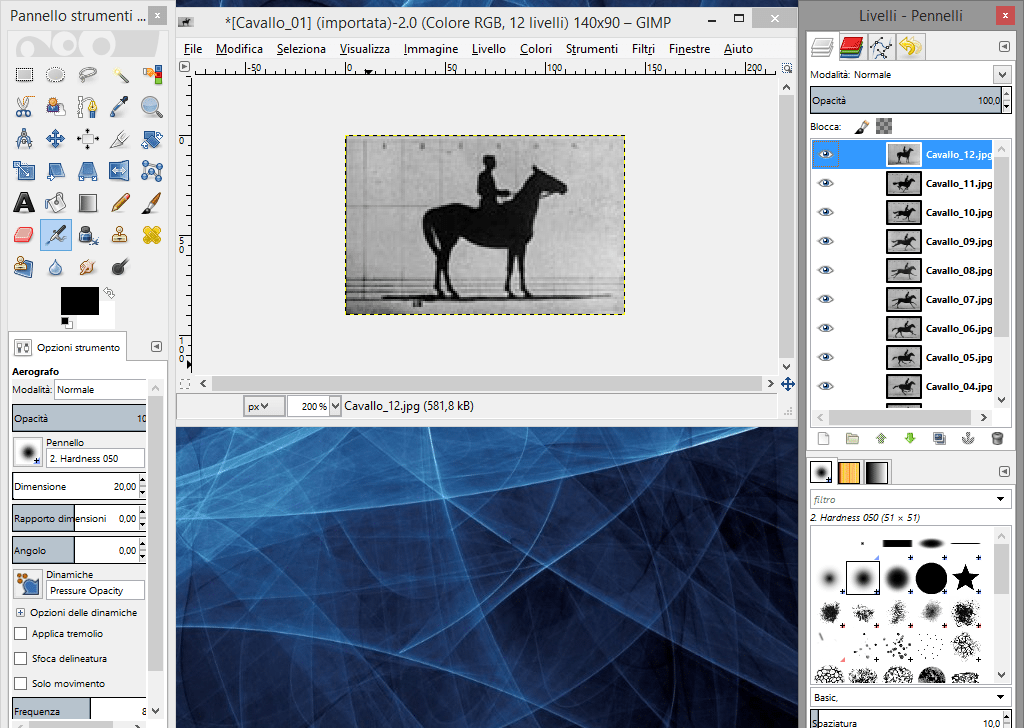This screenshot has width=1024, height=728.
Task: Select the Blur/Sharpen droplet tool
Action: (x=56, y=266)
